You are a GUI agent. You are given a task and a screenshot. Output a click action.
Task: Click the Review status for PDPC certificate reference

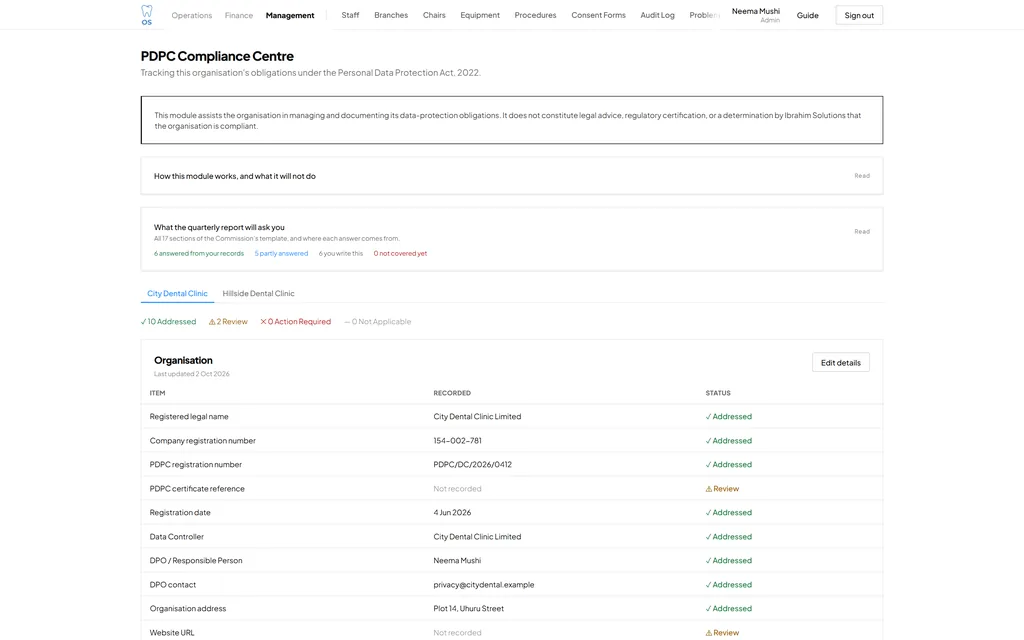(x=722, y=488)
